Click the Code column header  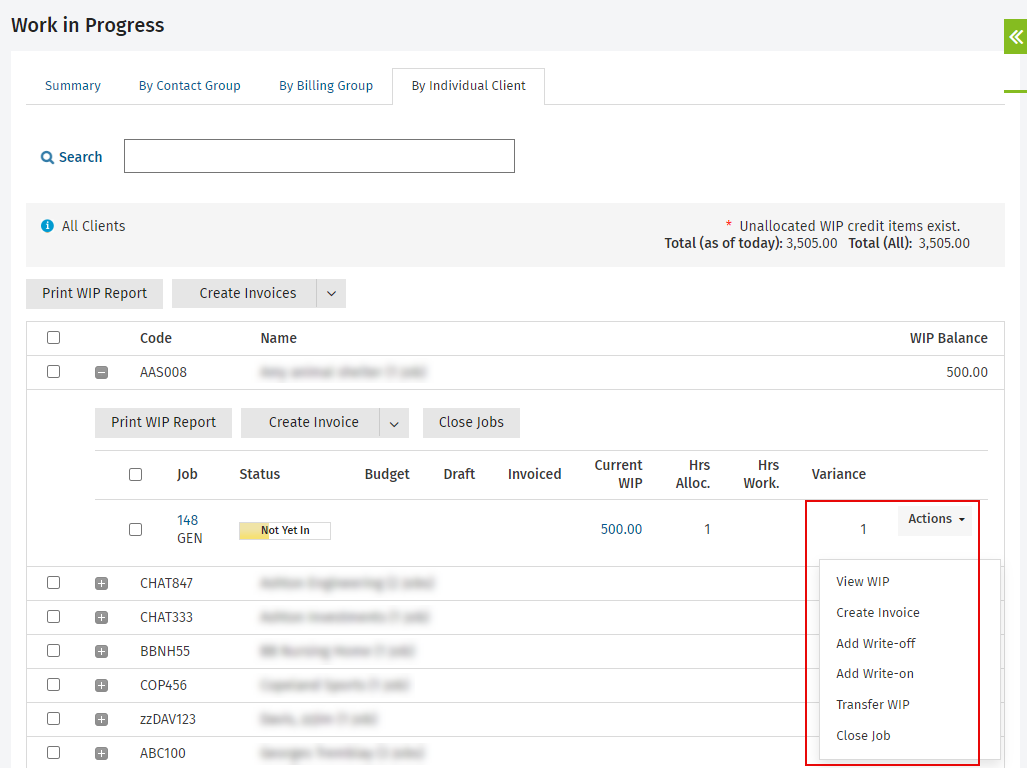156,338
